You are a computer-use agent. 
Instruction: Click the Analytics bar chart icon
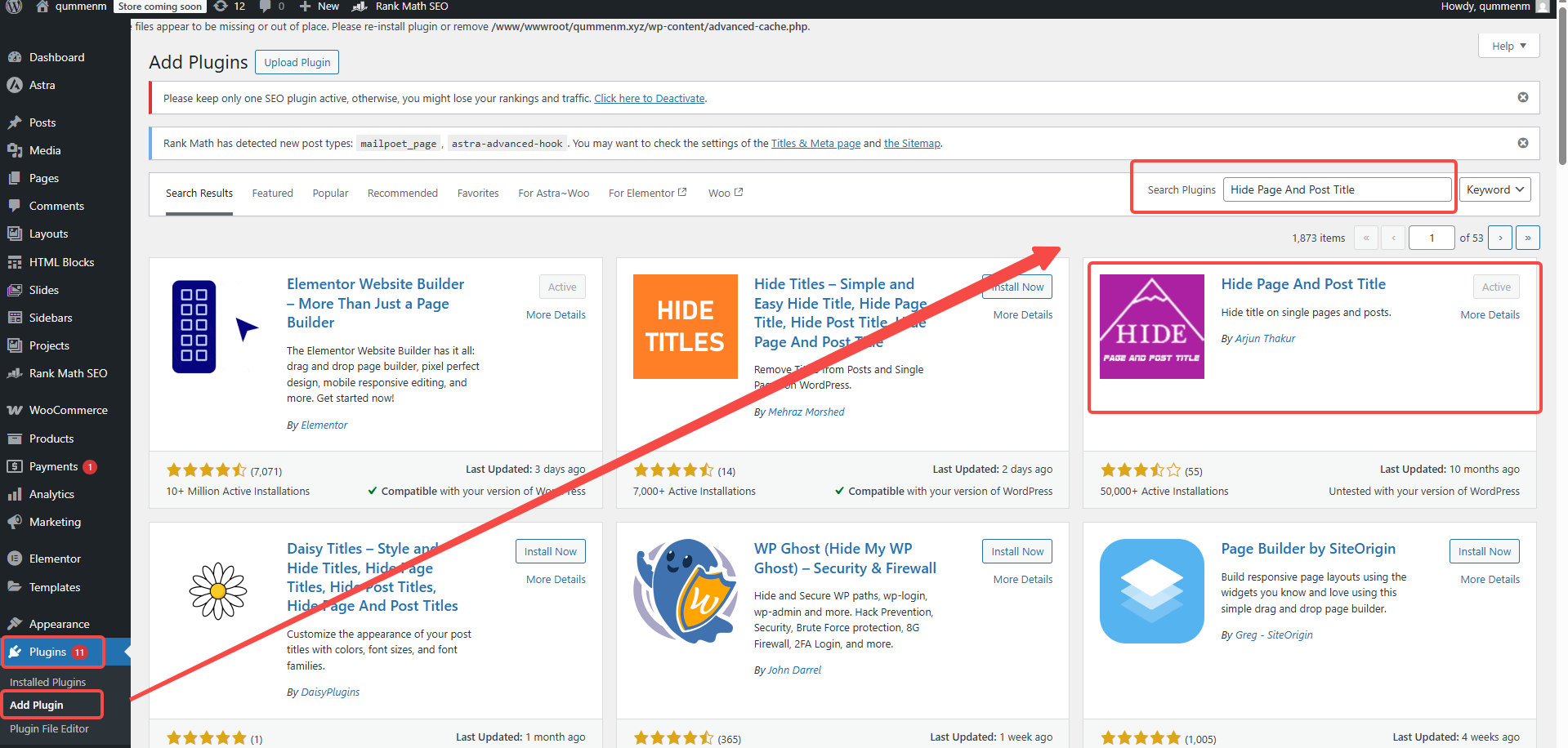[14, 494]
